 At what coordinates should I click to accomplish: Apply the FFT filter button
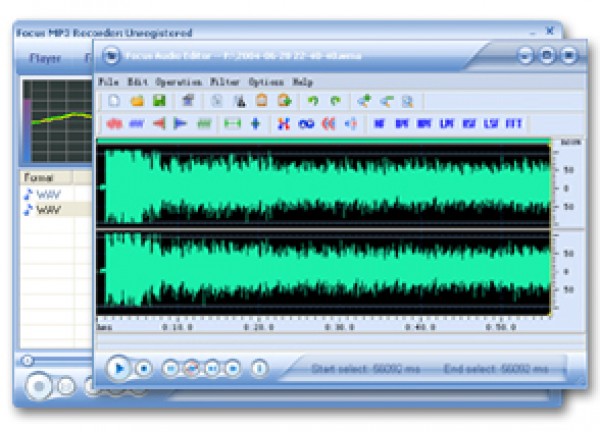tap(514, 124)
